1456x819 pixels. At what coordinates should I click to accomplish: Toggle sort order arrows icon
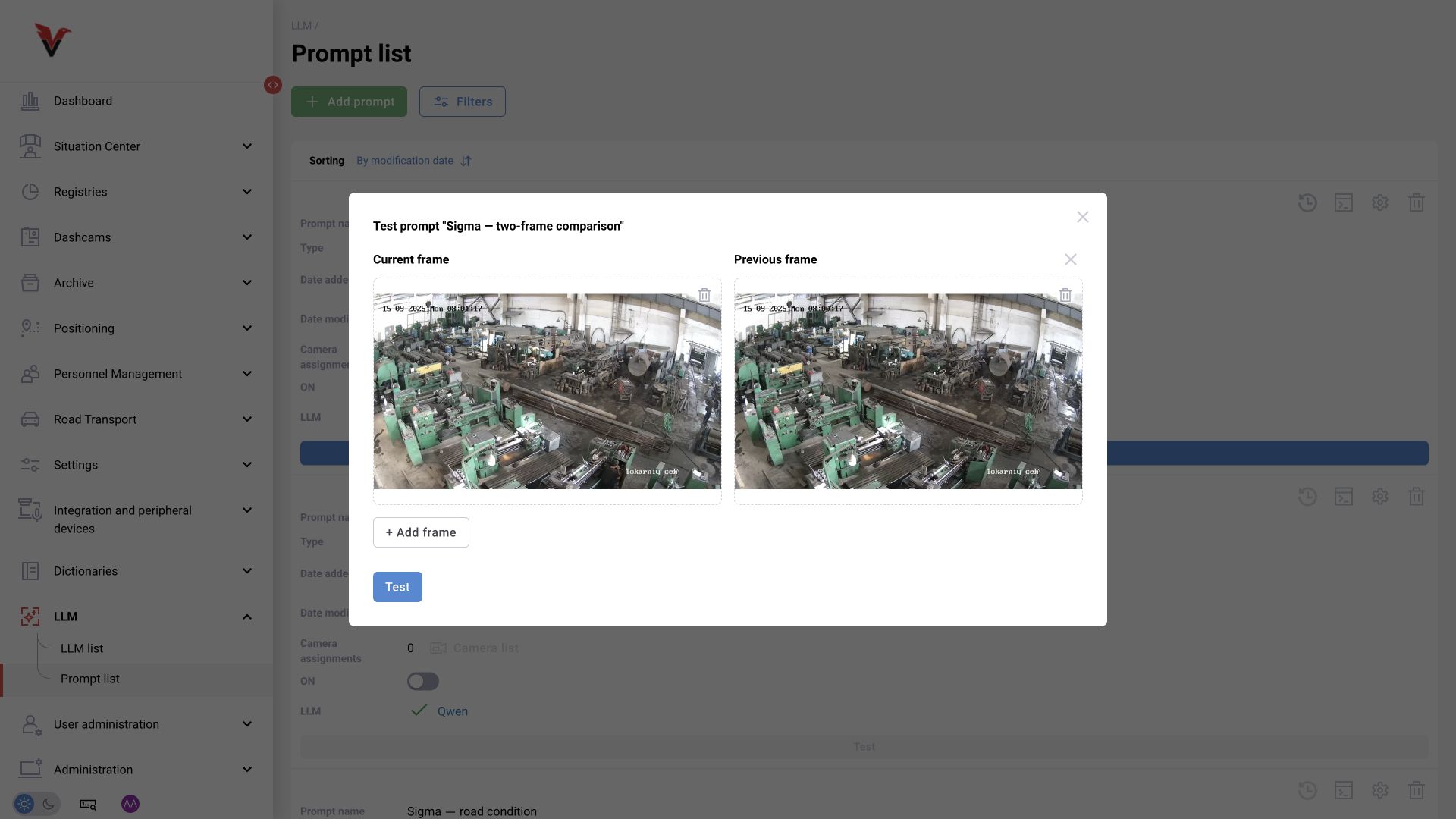pos(466,161)
